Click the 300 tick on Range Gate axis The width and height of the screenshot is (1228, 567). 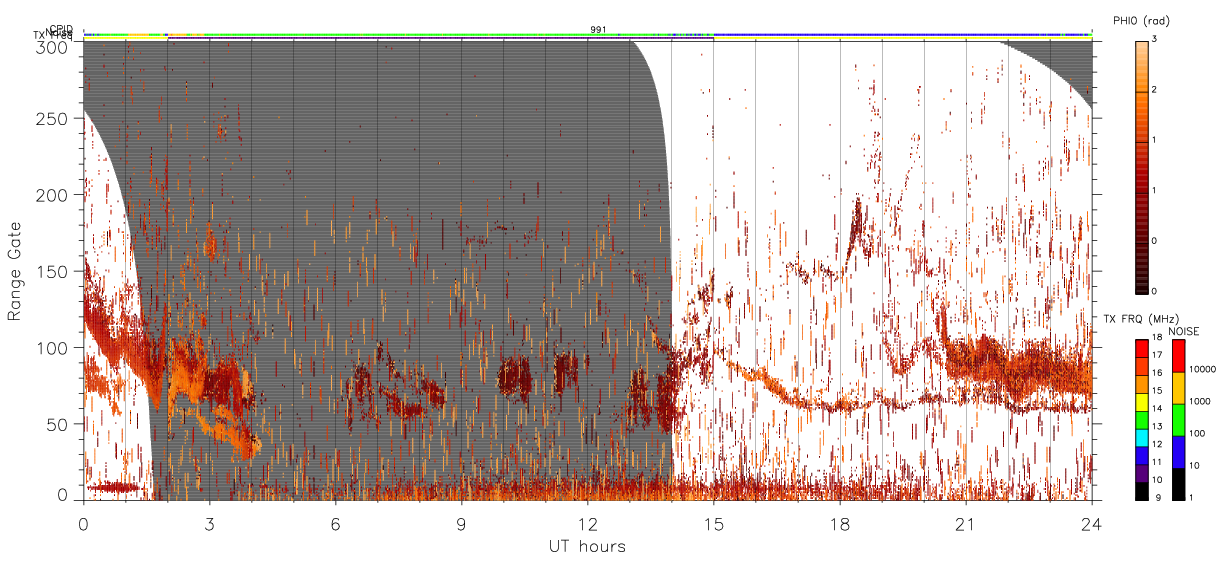pos(54,47)
